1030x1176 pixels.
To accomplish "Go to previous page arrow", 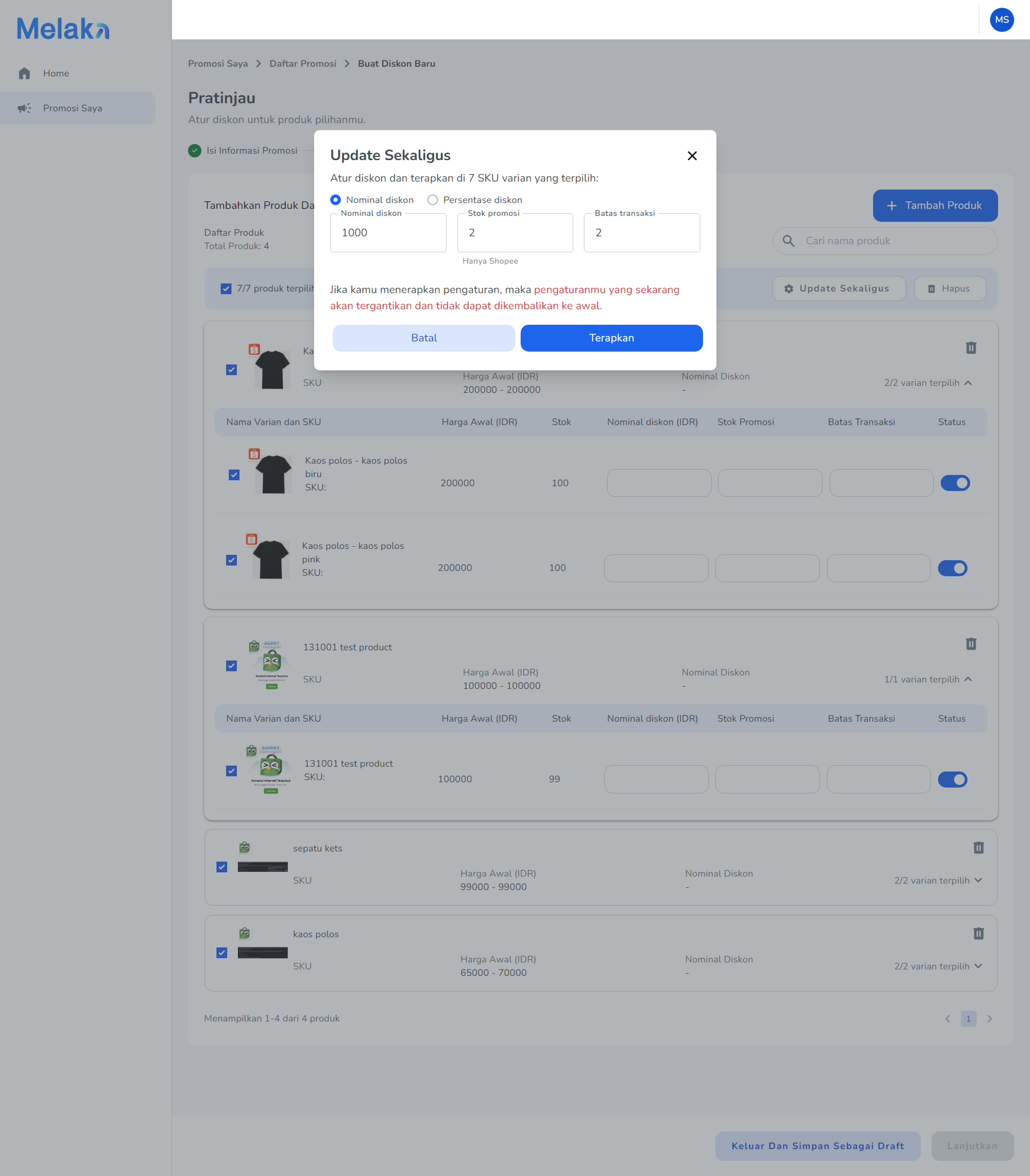I will (x=947, y=1019).
